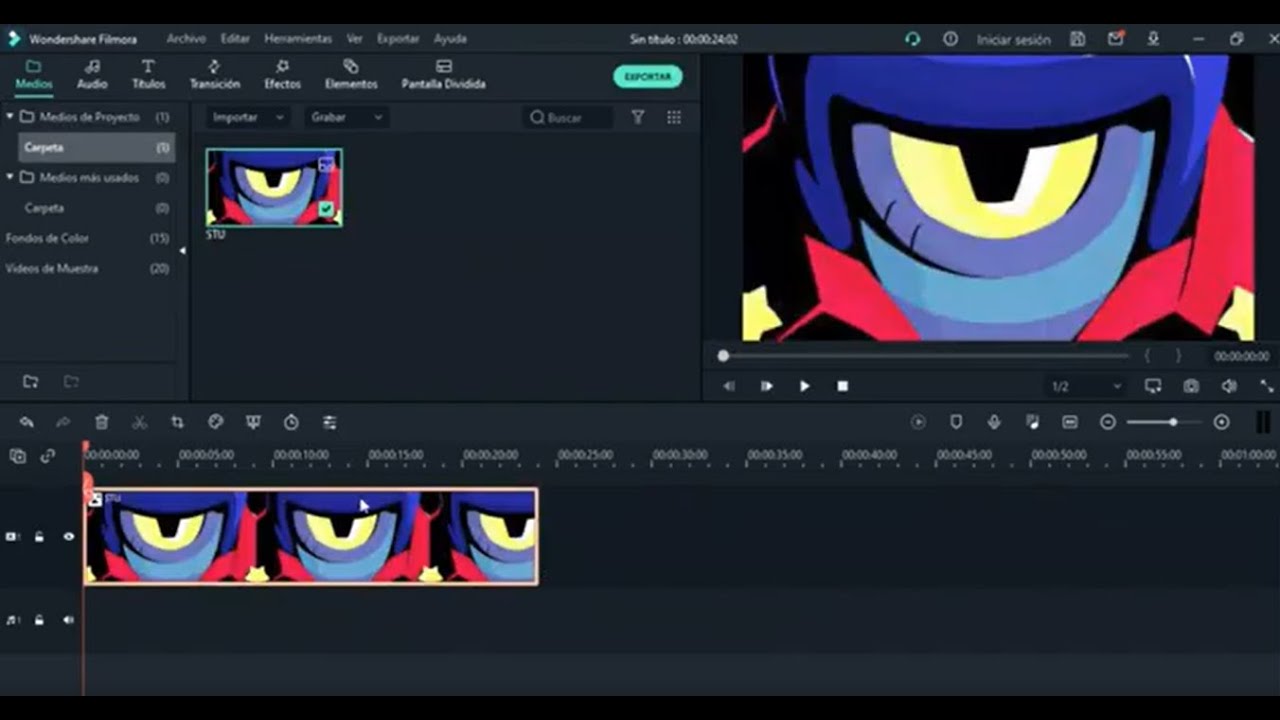Zoom out the timeline with minus icon
The width and height of the screenshot is (1280, 720).
pos(1108,423)
